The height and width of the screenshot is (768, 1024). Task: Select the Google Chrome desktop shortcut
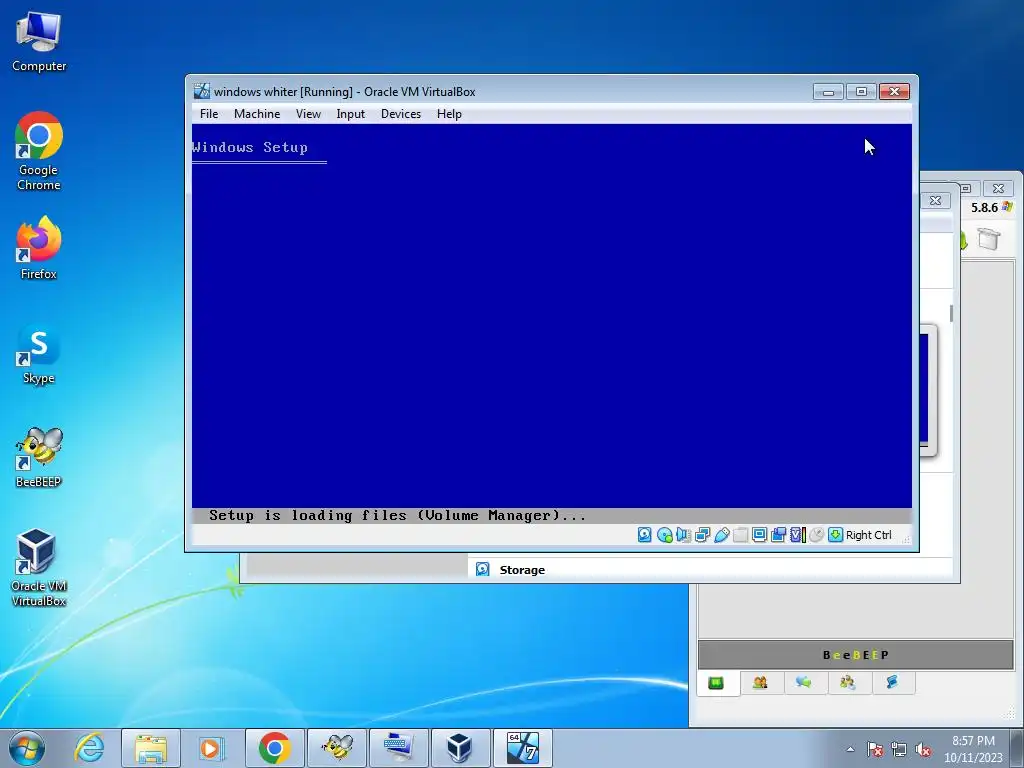pos(39,152)
